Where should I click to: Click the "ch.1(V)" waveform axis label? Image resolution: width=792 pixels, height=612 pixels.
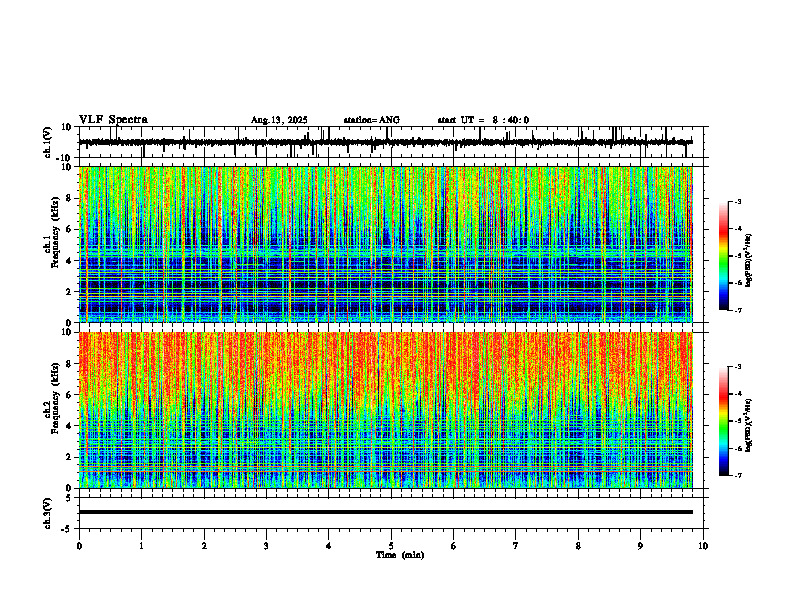[48, 142]
